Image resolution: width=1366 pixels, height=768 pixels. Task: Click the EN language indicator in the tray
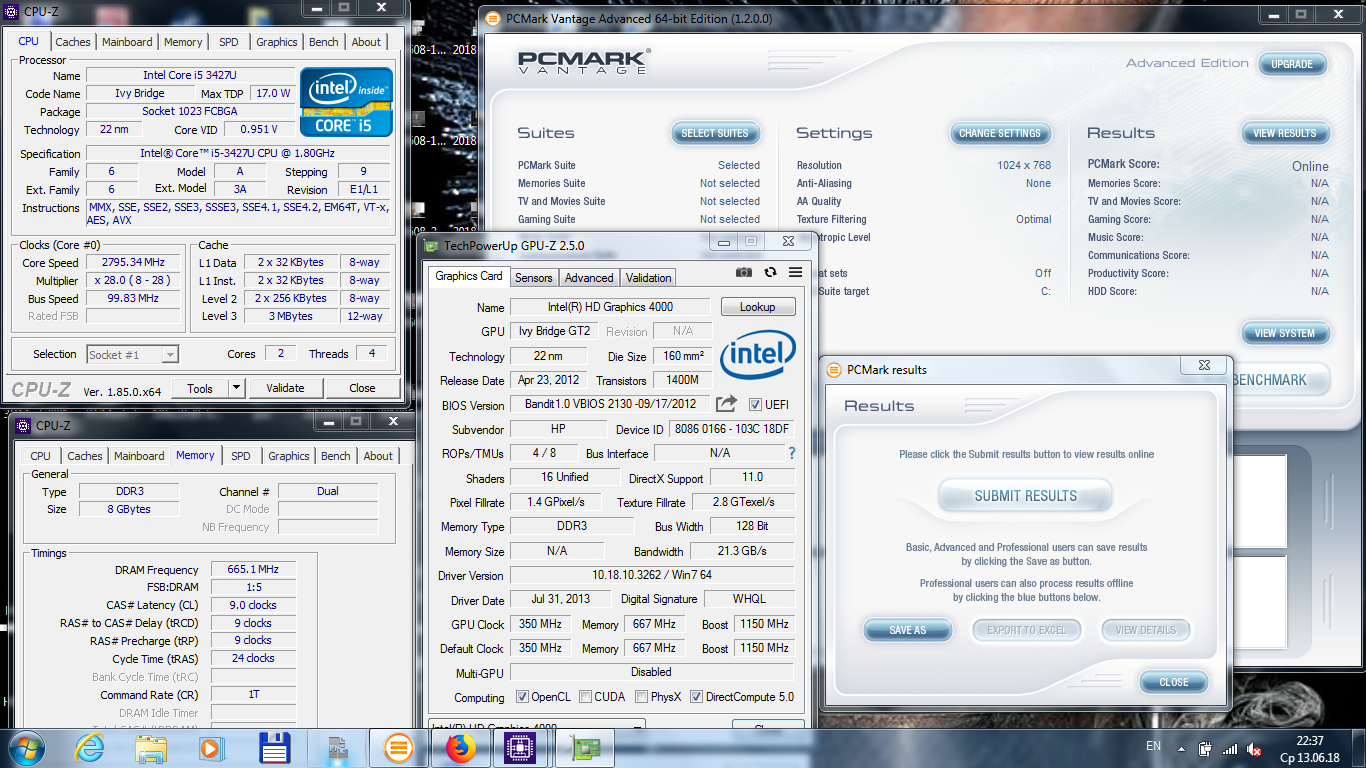click(1153, 746)
